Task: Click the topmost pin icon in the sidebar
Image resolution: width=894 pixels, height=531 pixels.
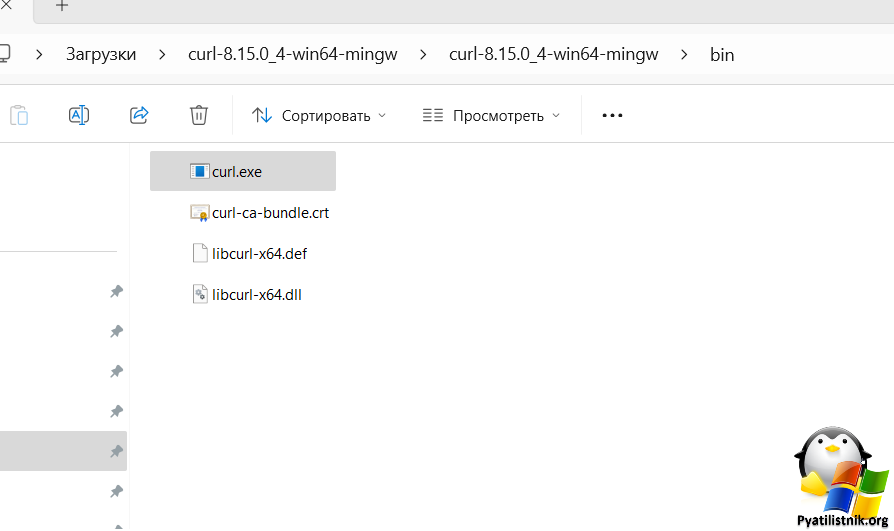Action: pos(116,291)
